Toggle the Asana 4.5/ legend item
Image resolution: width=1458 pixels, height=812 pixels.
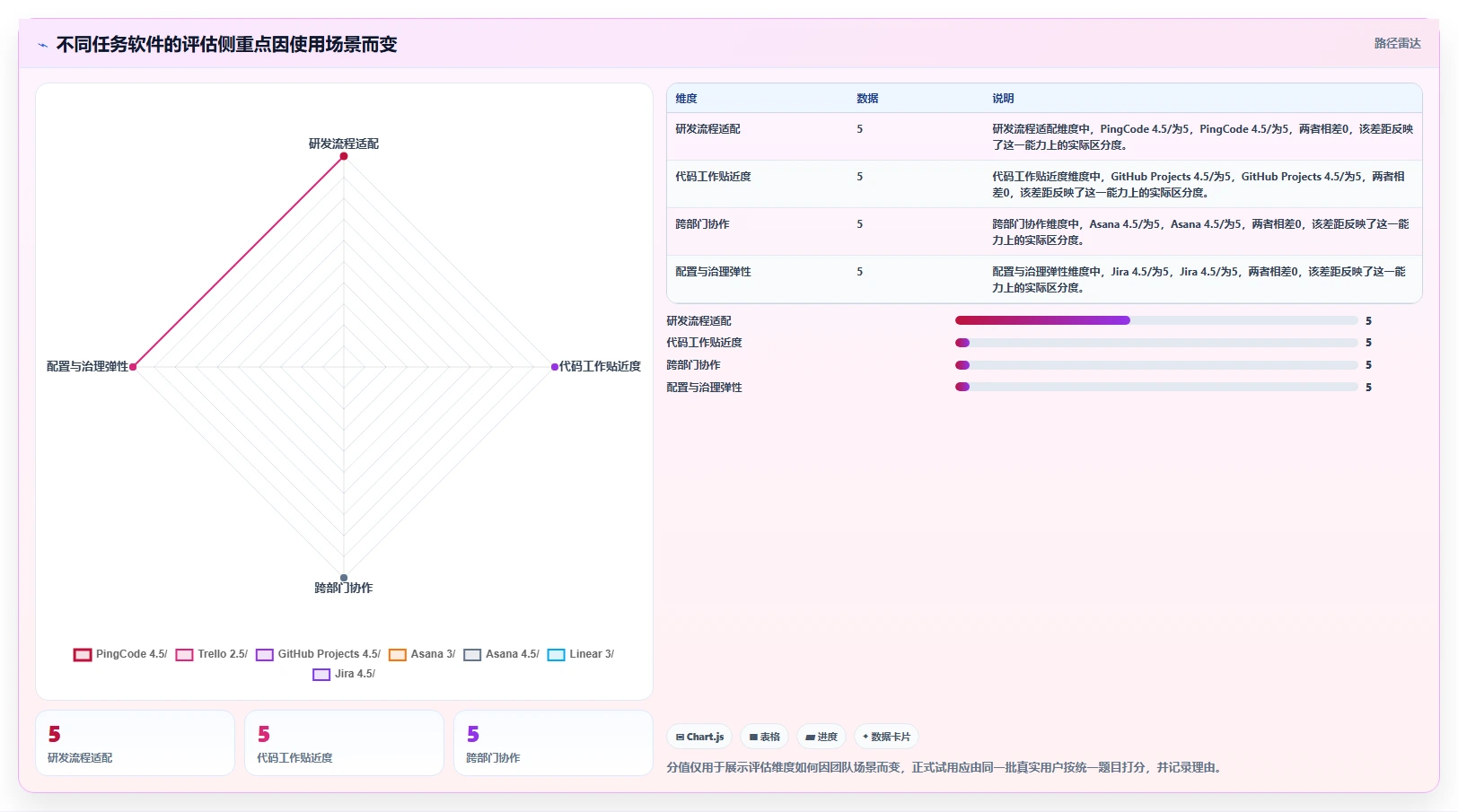click(x=502, y=654)
